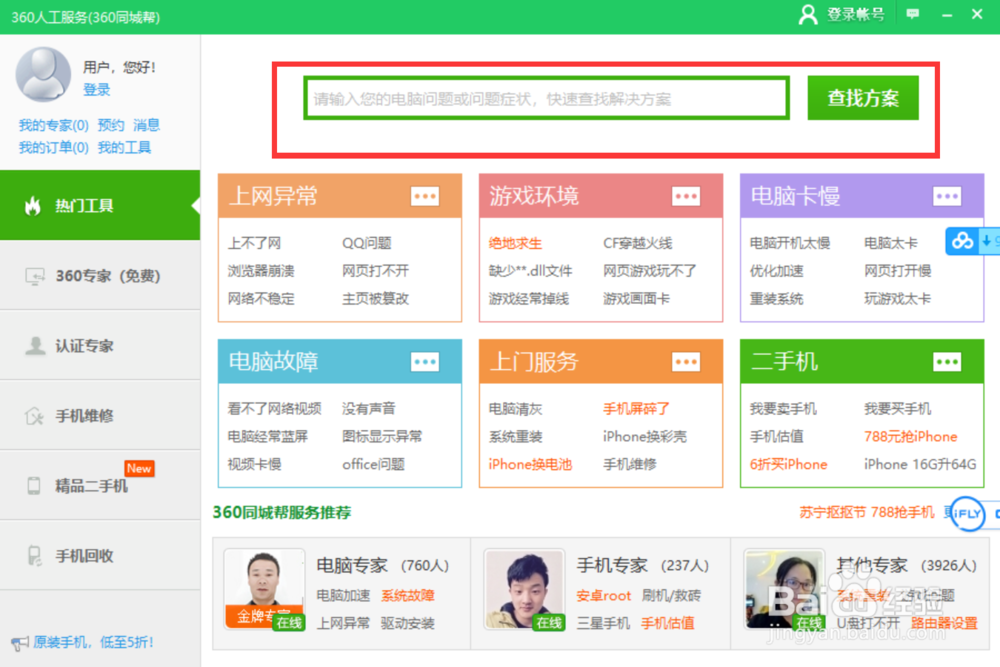Expand more options in 二手机 card
The width and height of the screenshot is (1000, 667).
[x=946, y=362]
